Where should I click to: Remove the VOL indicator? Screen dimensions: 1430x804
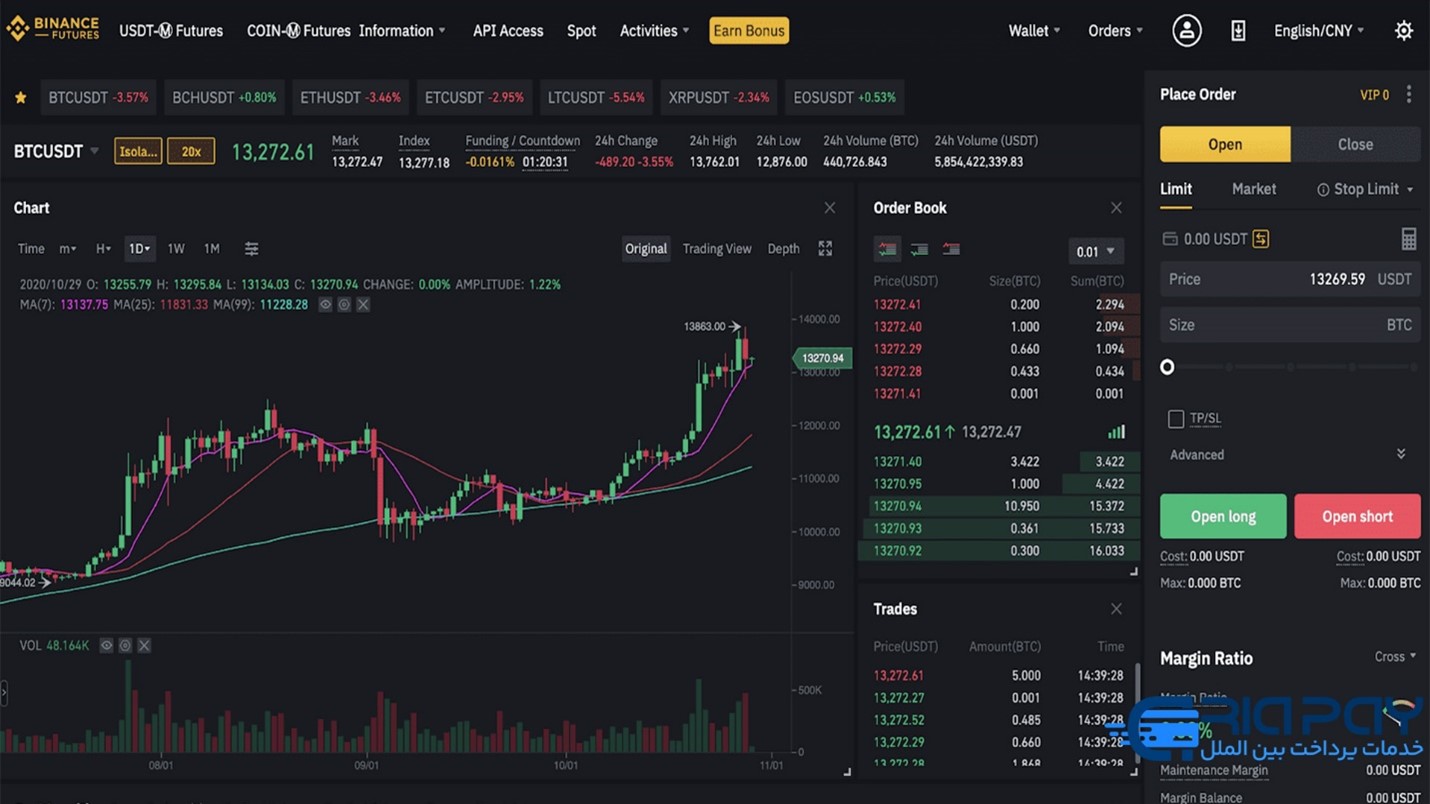[x=144, y=646]
